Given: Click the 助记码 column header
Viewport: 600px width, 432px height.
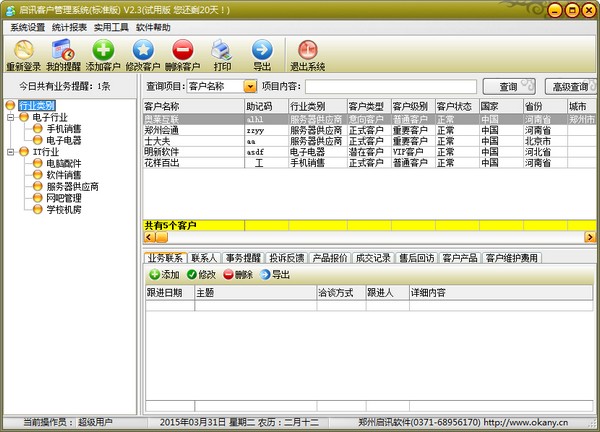Looking at the screenshot, I should 266,106.
